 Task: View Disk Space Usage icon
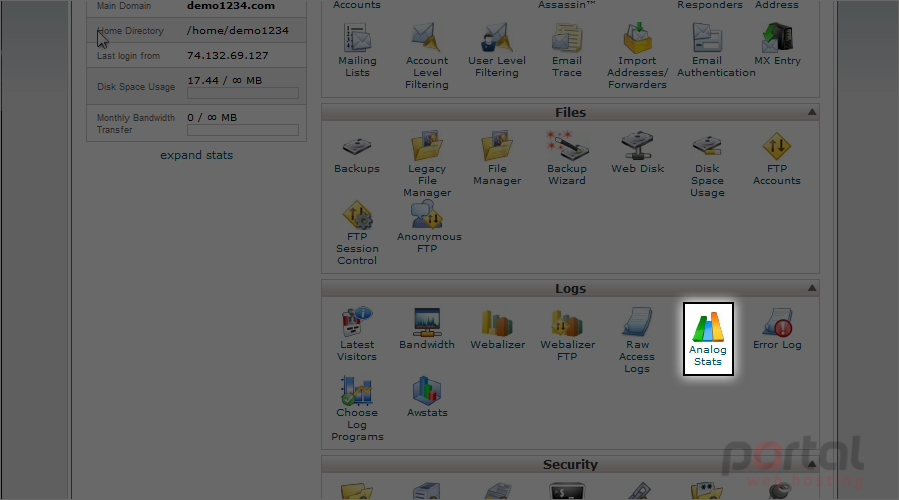point(708,165)
